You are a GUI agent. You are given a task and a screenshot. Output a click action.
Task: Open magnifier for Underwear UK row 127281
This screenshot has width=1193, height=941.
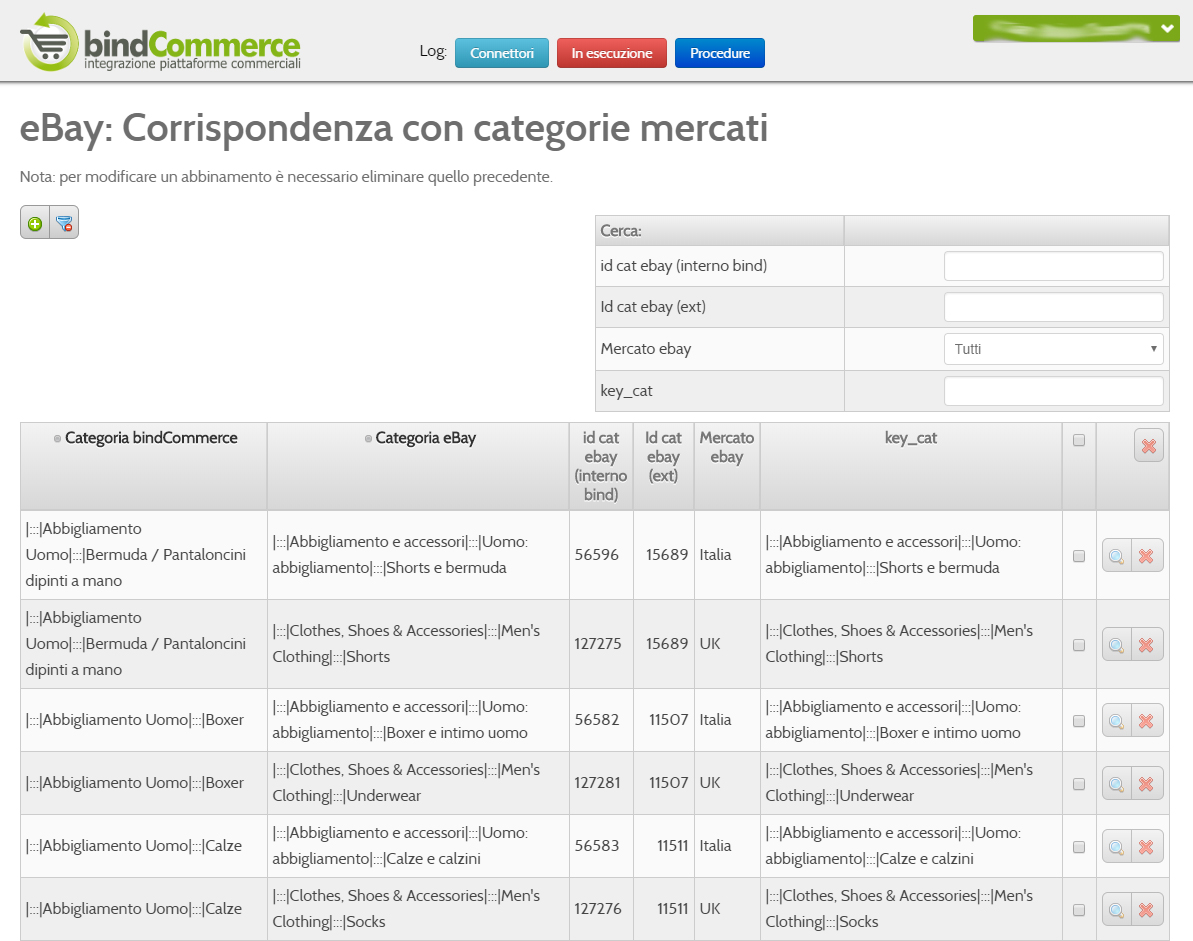coord(1116,784)
